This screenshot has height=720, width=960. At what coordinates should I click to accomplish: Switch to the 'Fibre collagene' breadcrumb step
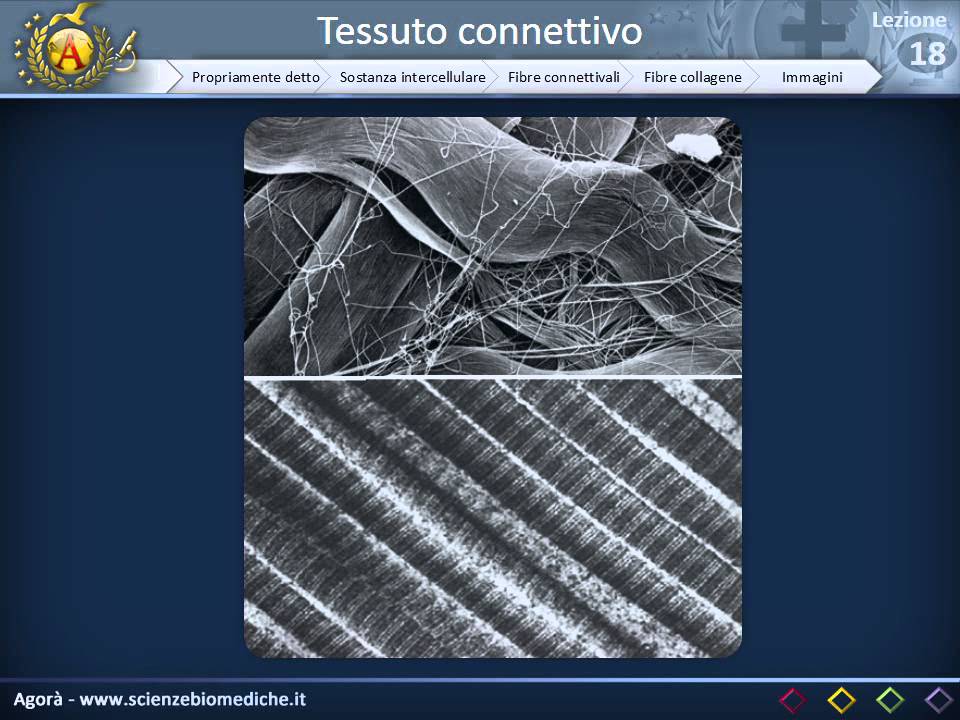click(692, 77)
